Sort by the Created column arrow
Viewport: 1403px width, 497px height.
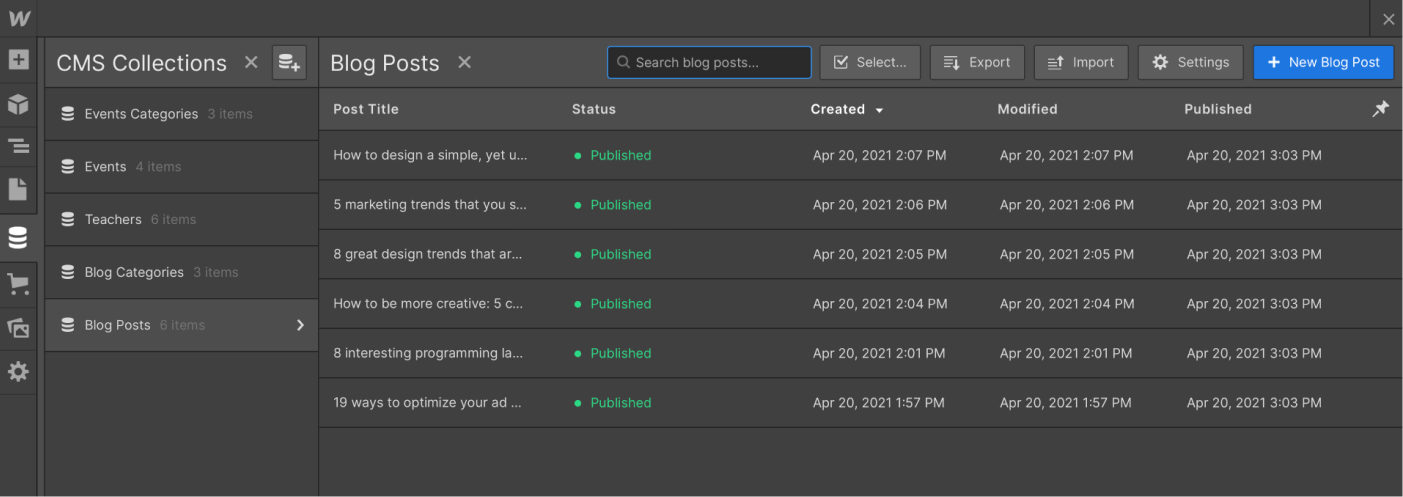879,110
